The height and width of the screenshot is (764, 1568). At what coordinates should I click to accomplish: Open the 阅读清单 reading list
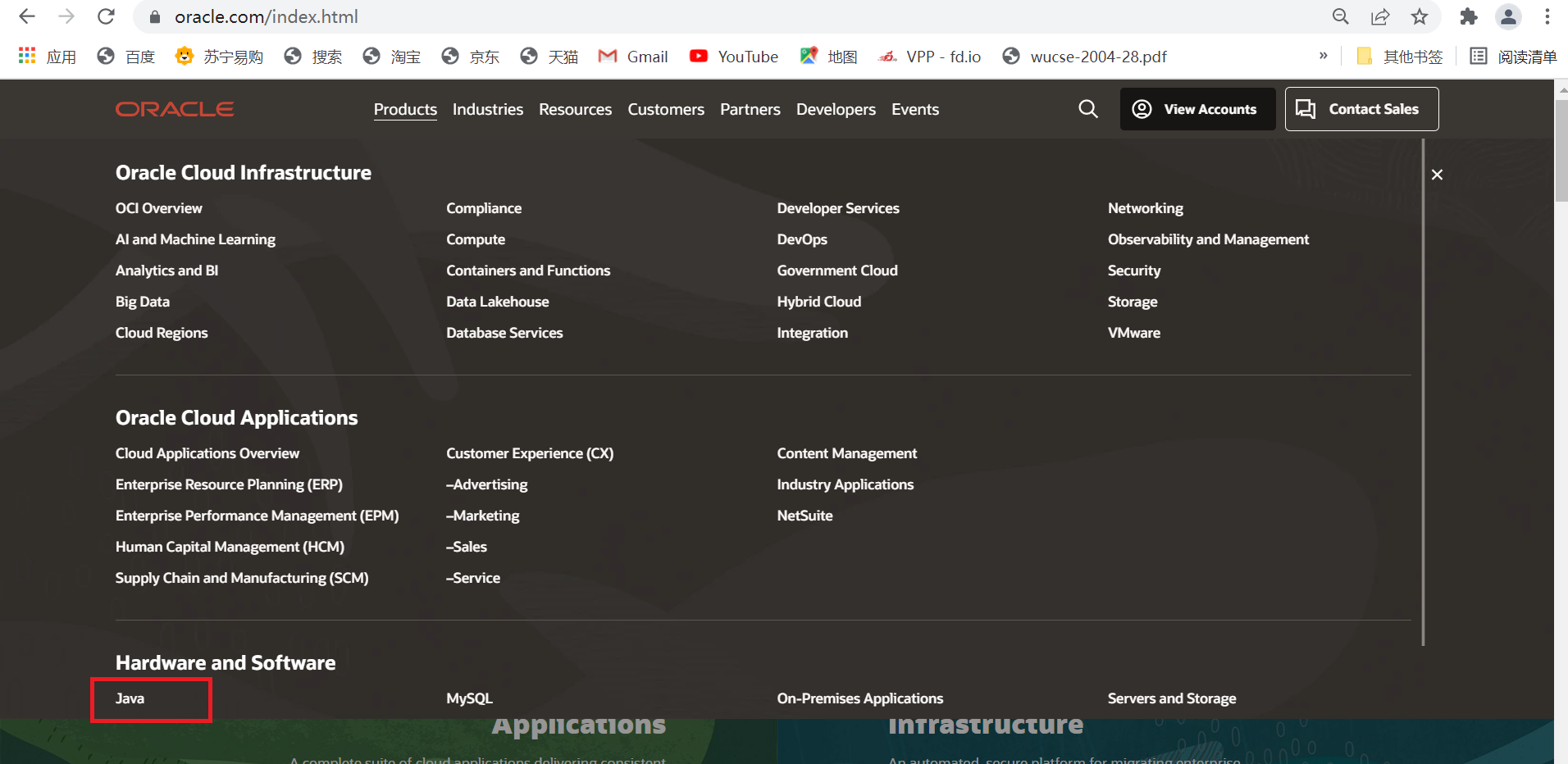1513,57
